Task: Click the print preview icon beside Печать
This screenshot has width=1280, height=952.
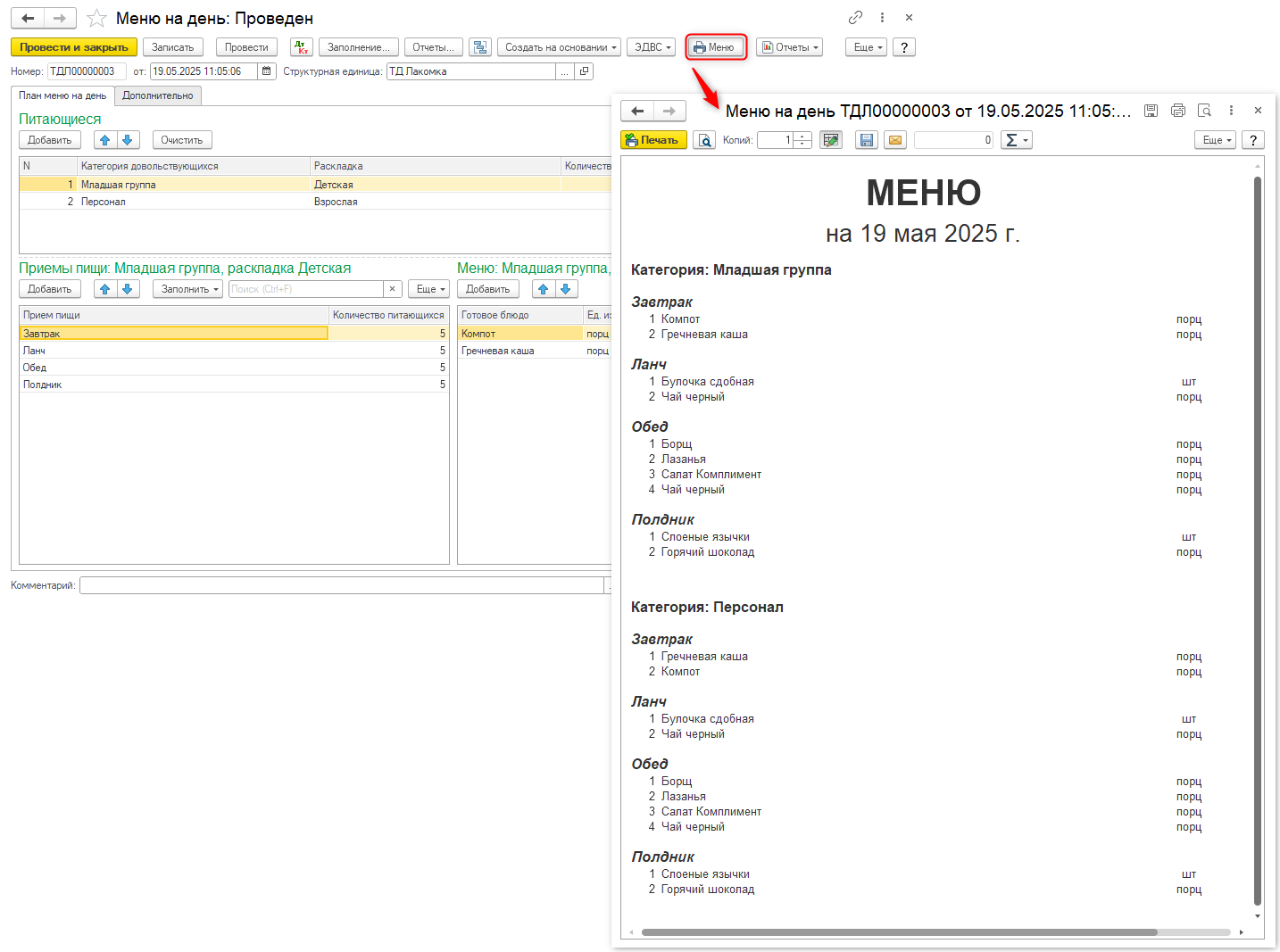Action: click(704, 140)
